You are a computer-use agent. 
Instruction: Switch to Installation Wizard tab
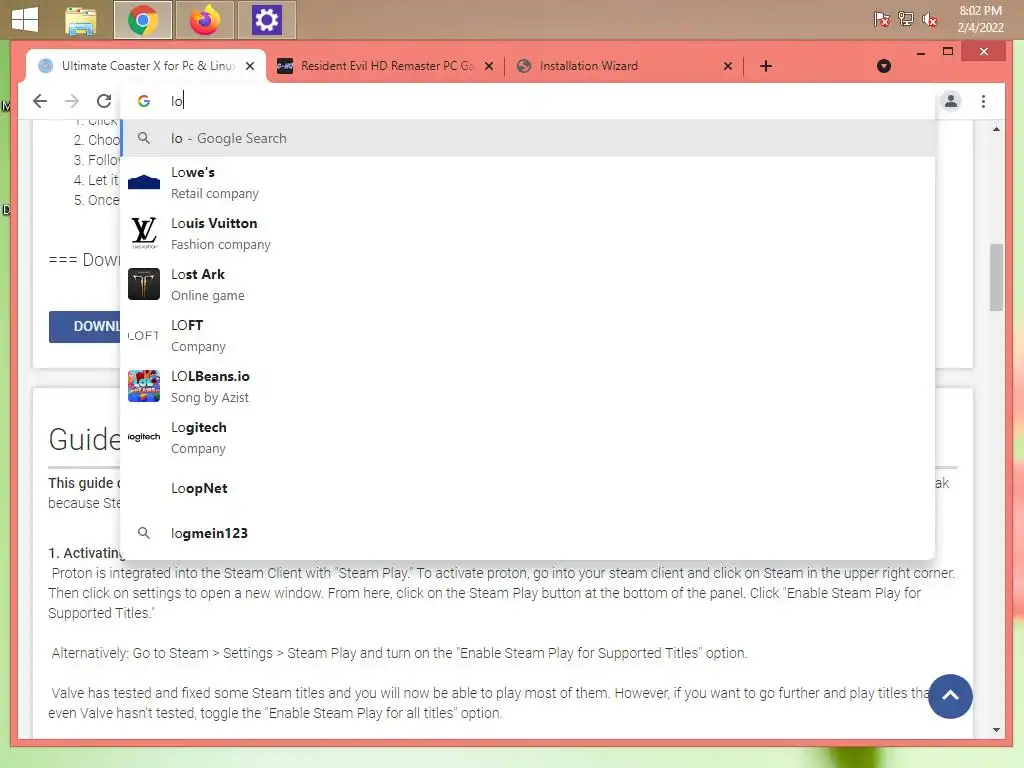[624, 66]
